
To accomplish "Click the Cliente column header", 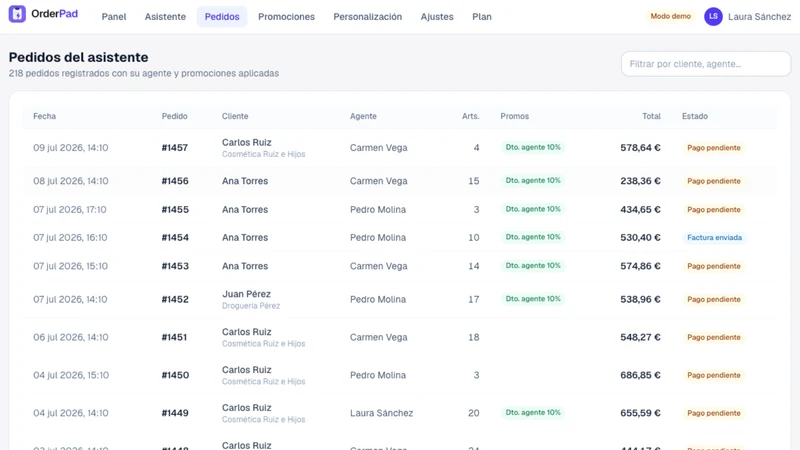I will pos(235,116).
